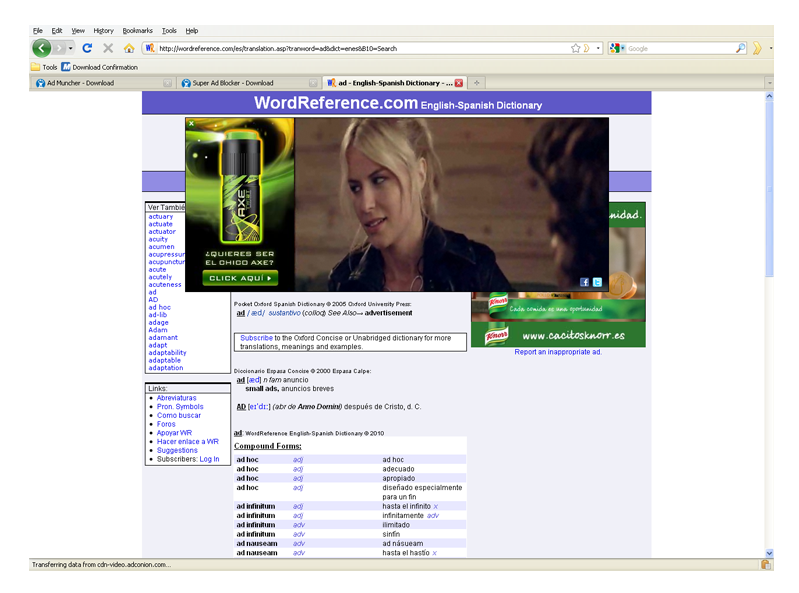Open the back/forward history dropdown arrow
Viewport: 799px width, 593px height.
click(69, 48)
